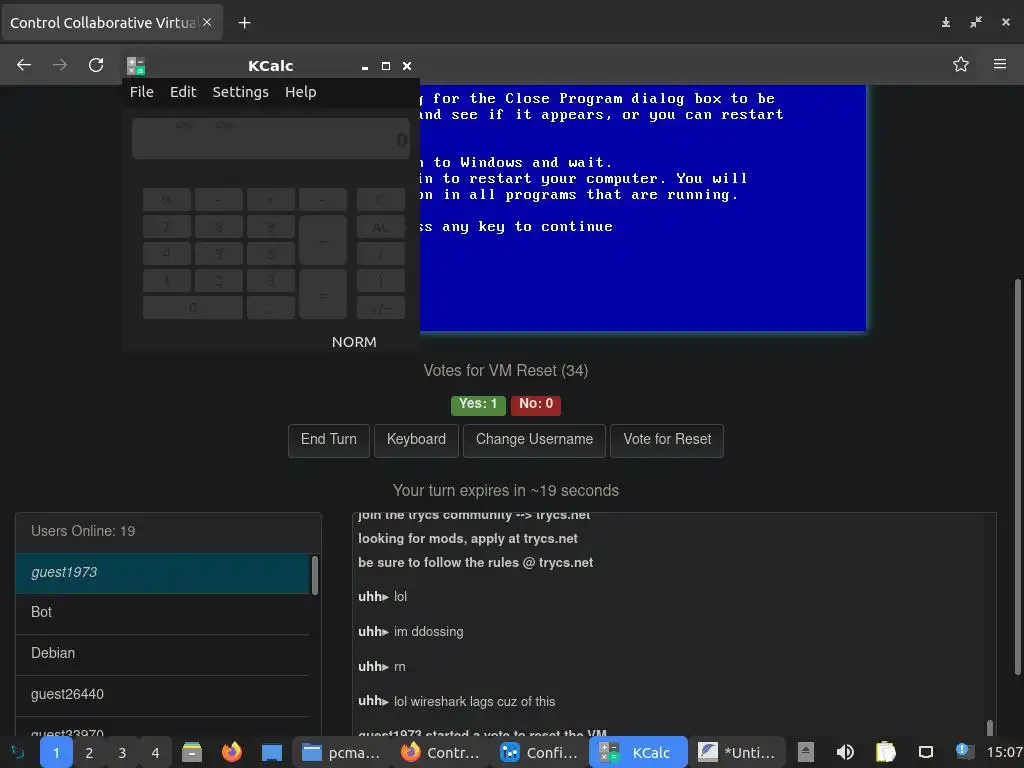Switch to the Confi... taskbar task

click(539, 753)
